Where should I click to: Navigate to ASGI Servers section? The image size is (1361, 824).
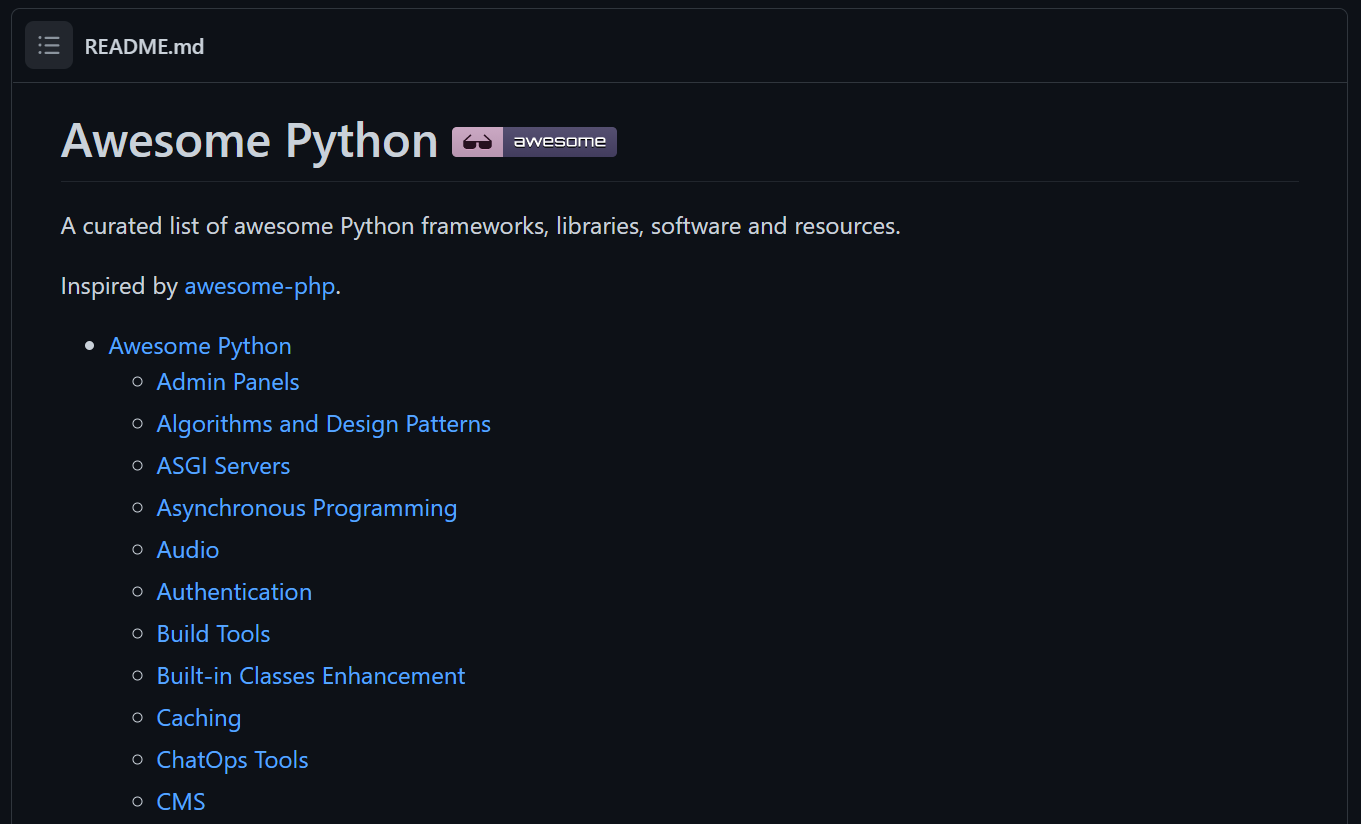click(x=224, y=466)
